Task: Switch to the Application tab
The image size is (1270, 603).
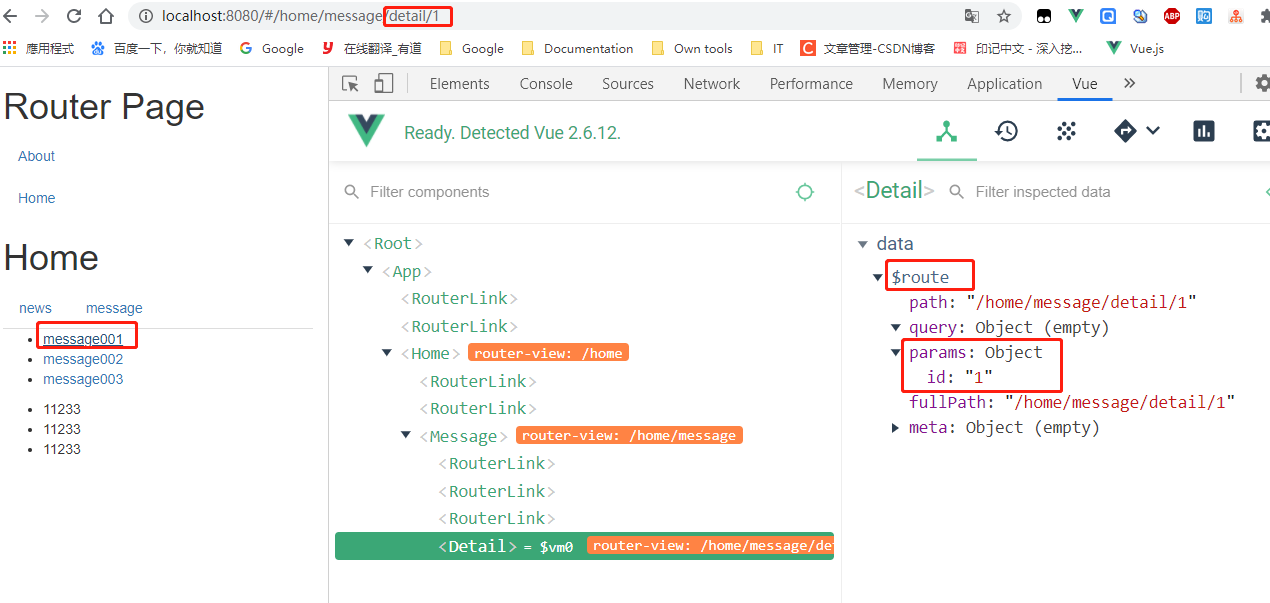Action: point(1005,84)
